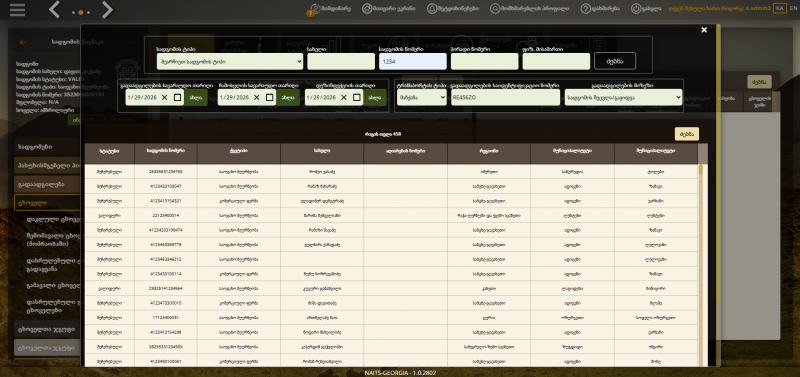This screenshot has width=800, height=377.
Task: Switch language to EN
Action: [792, 8]
